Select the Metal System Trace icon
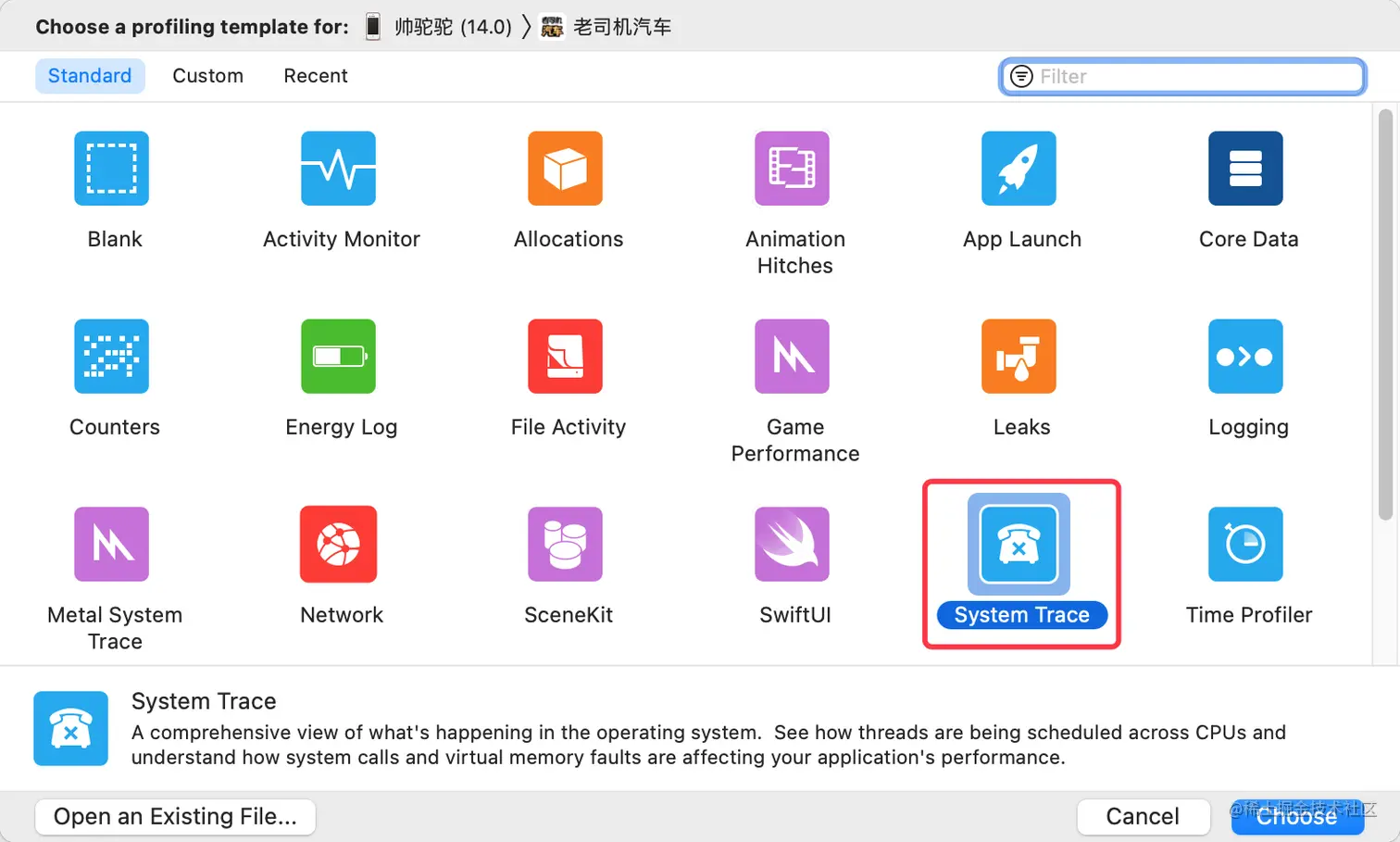 click(111, 544)
